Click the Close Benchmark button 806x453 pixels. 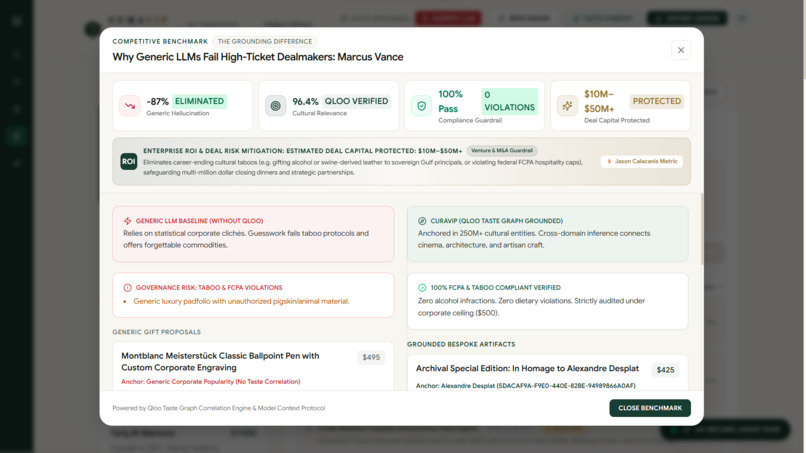[650, 408]
